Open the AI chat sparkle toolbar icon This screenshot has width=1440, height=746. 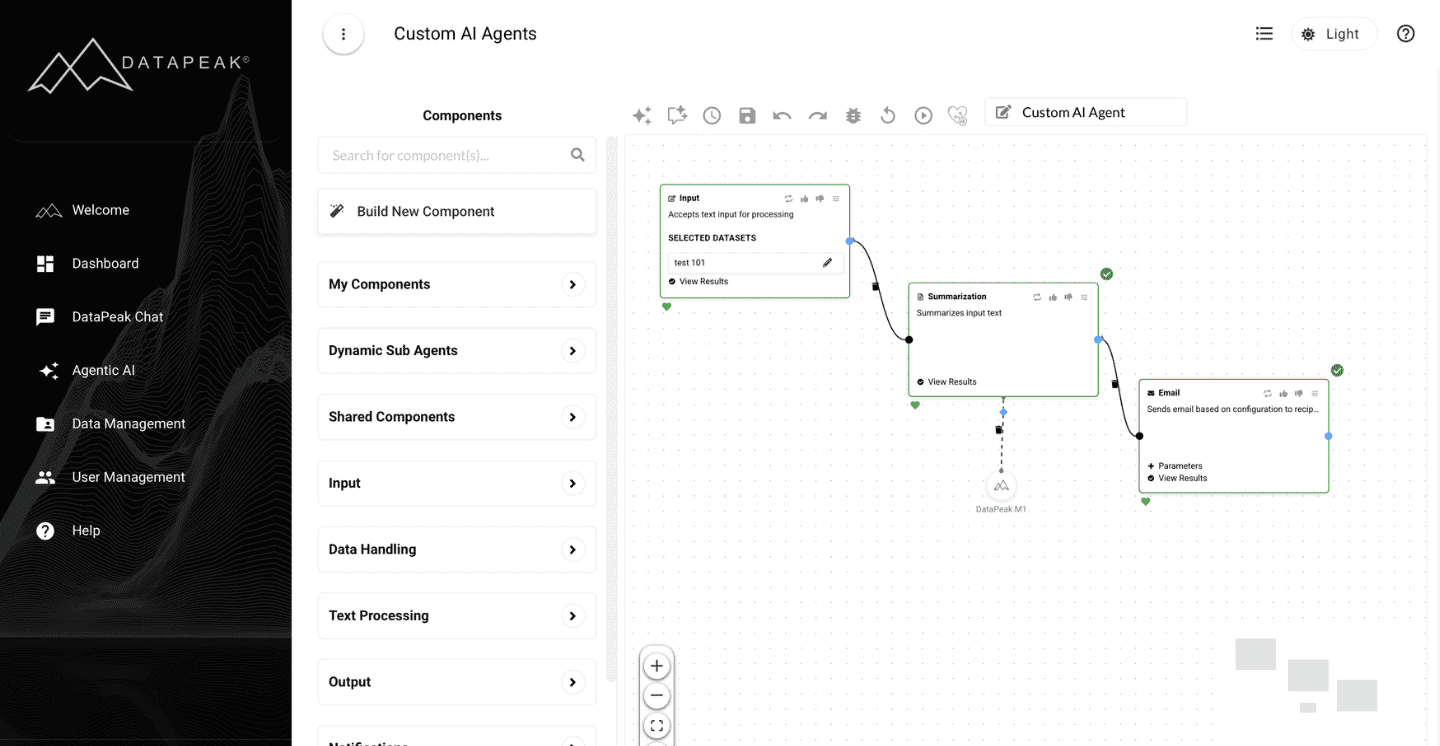point(677,116)
